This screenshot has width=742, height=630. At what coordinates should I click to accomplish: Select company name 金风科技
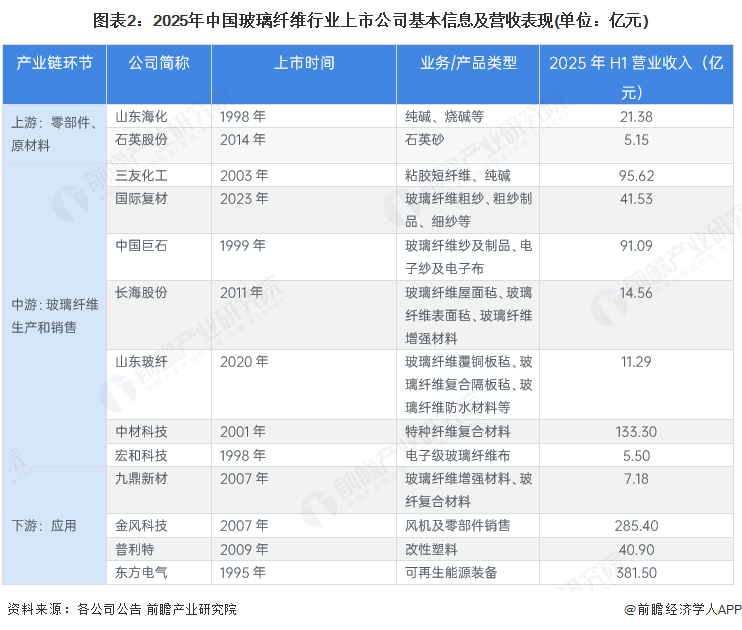pos(141,525)
